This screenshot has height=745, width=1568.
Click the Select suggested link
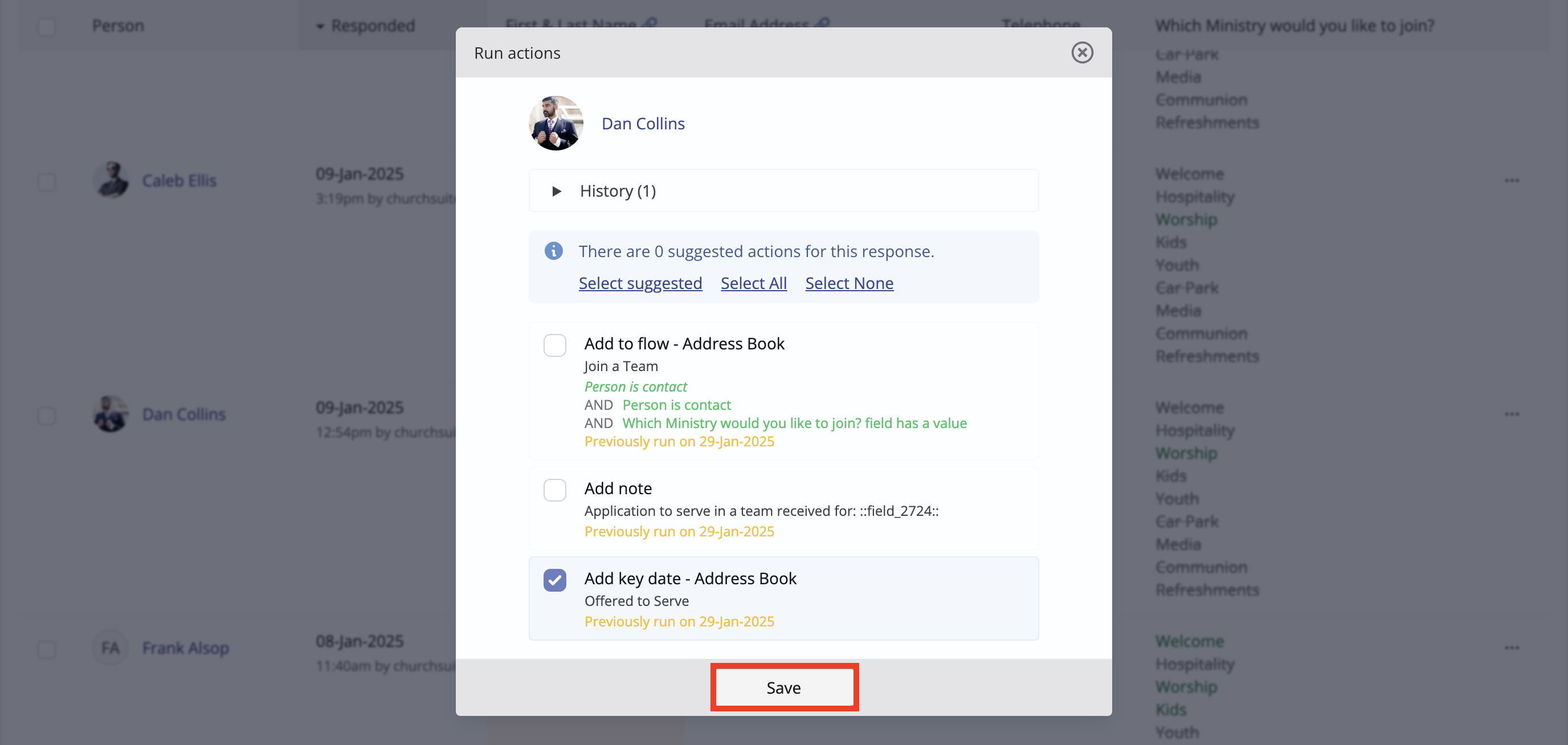point(640,283)
